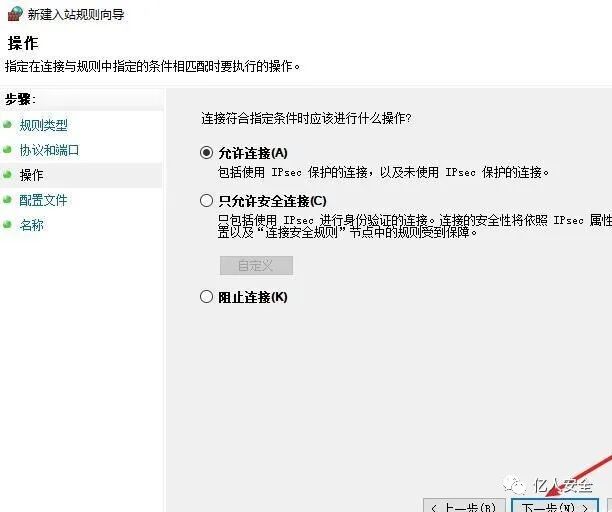The width and height of the screenshot is (612, 512).
Task: Select the 允许连接(A) radio button
Action: [206, 153]
